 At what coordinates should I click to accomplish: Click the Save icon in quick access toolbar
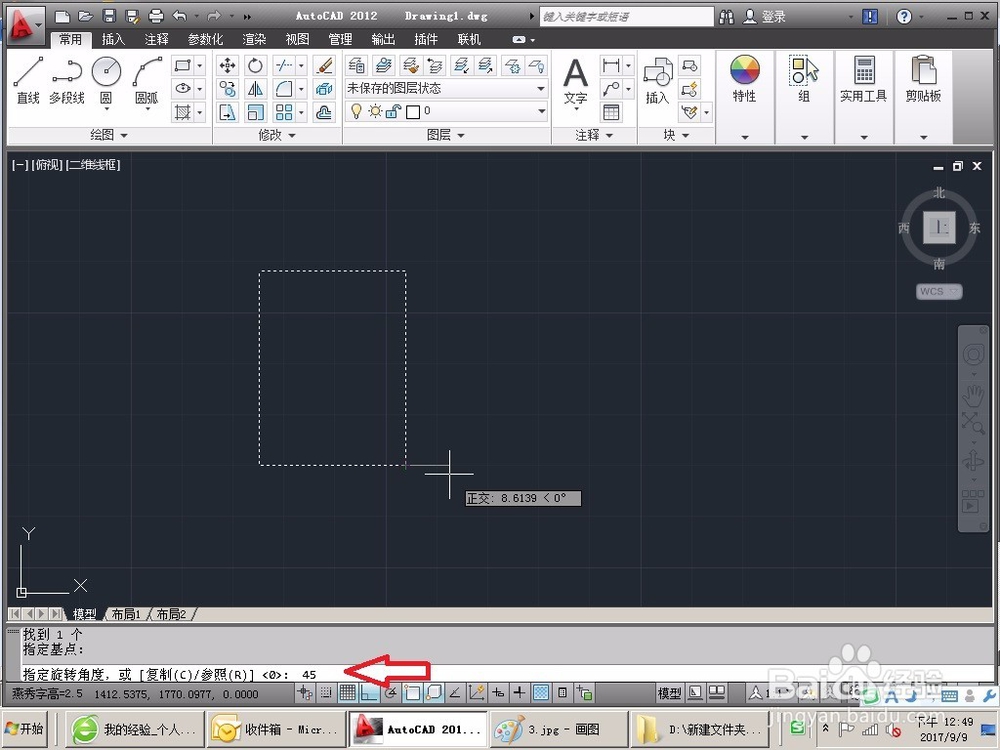point(110,17)
